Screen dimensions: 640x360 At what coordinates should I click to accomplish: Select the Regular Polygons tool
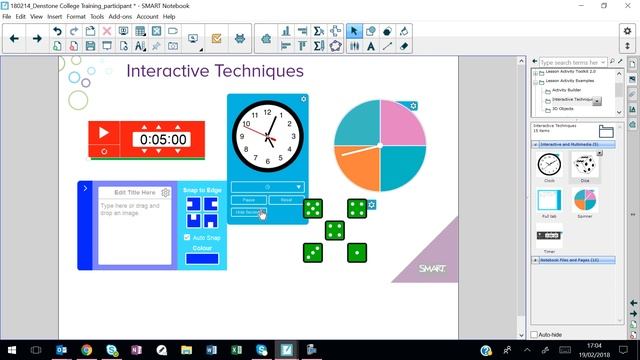336,46
